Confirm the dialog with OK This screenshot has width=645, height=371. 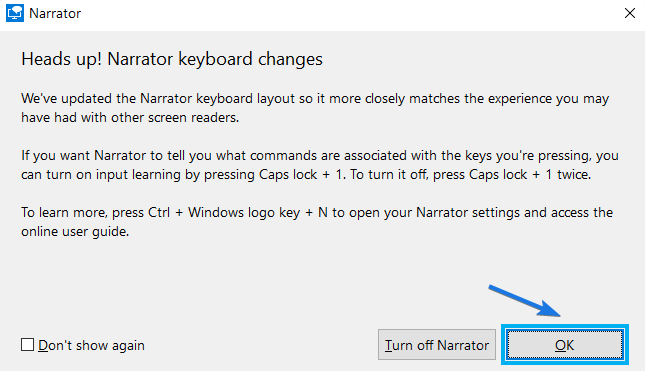pyautogui.click(x=564, y=345)
